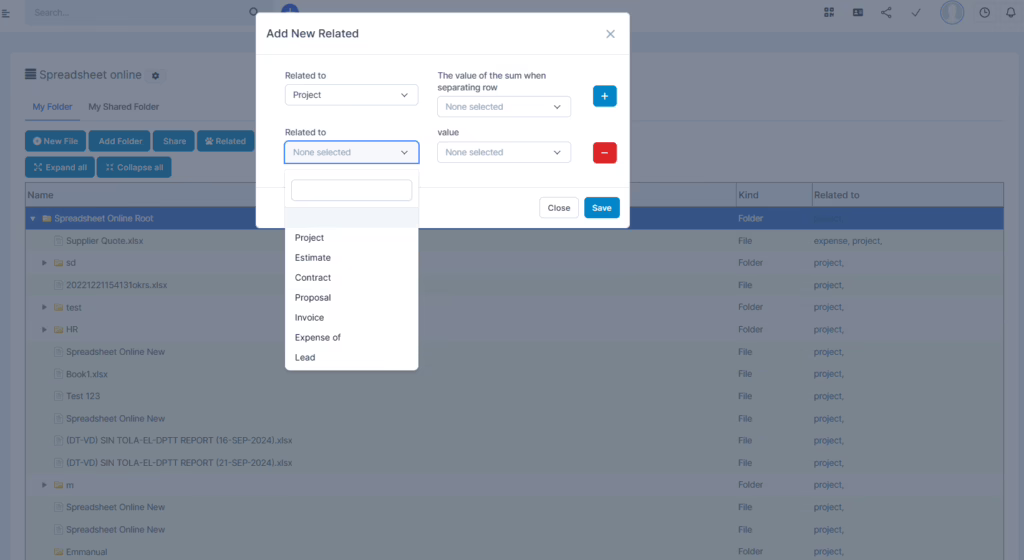Image resolution: width=1024 pixels, height=560 pixels.
Task: Click the share icon in top bar
Action: click(886, 12)
